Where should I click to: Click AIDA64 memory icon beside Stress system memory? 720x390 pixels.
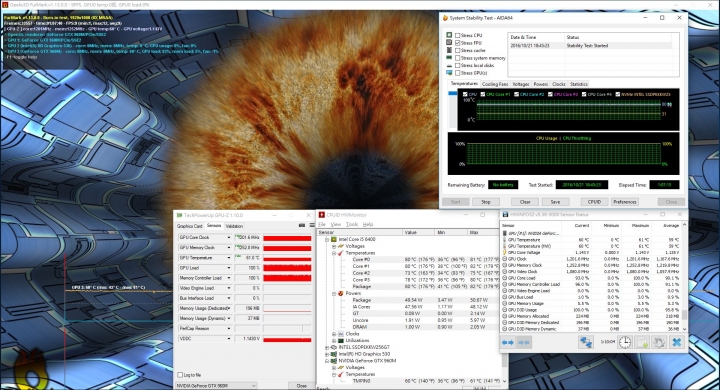pos(449,58)
